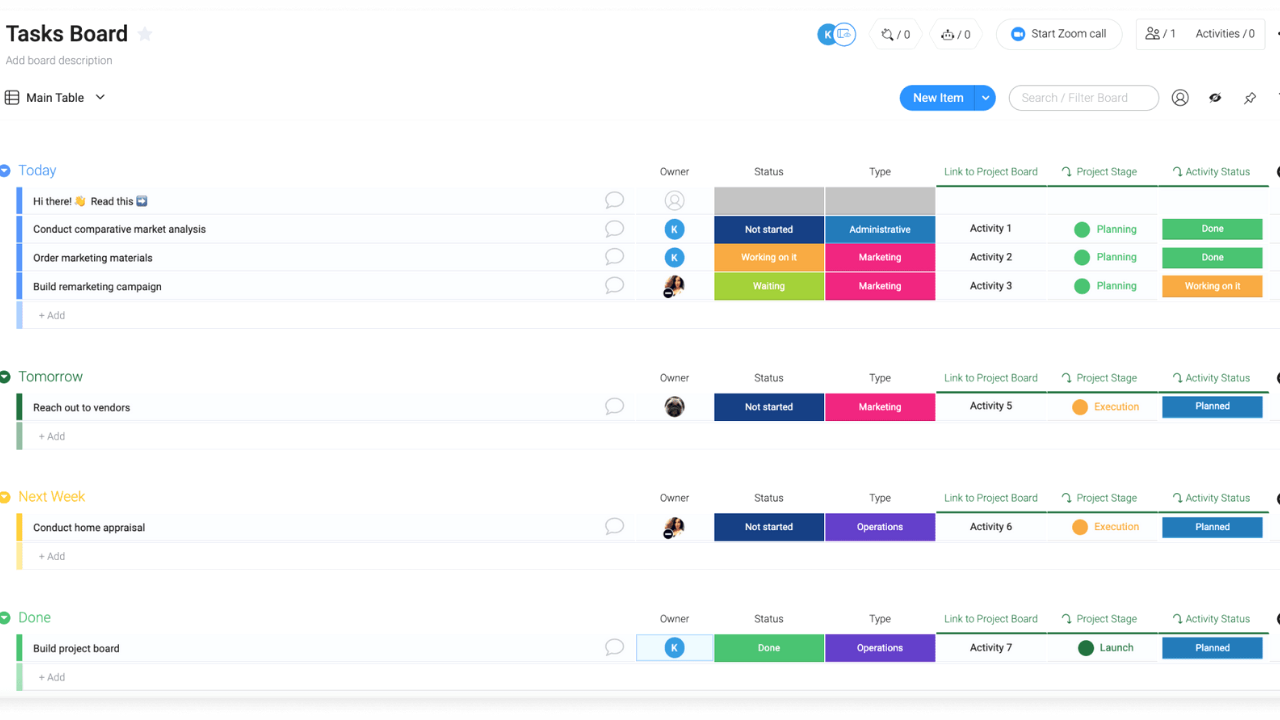Viewport: 1280px width, 720px height.
Task: Click the Zoom camera icon
Action: coord(1018,34)
